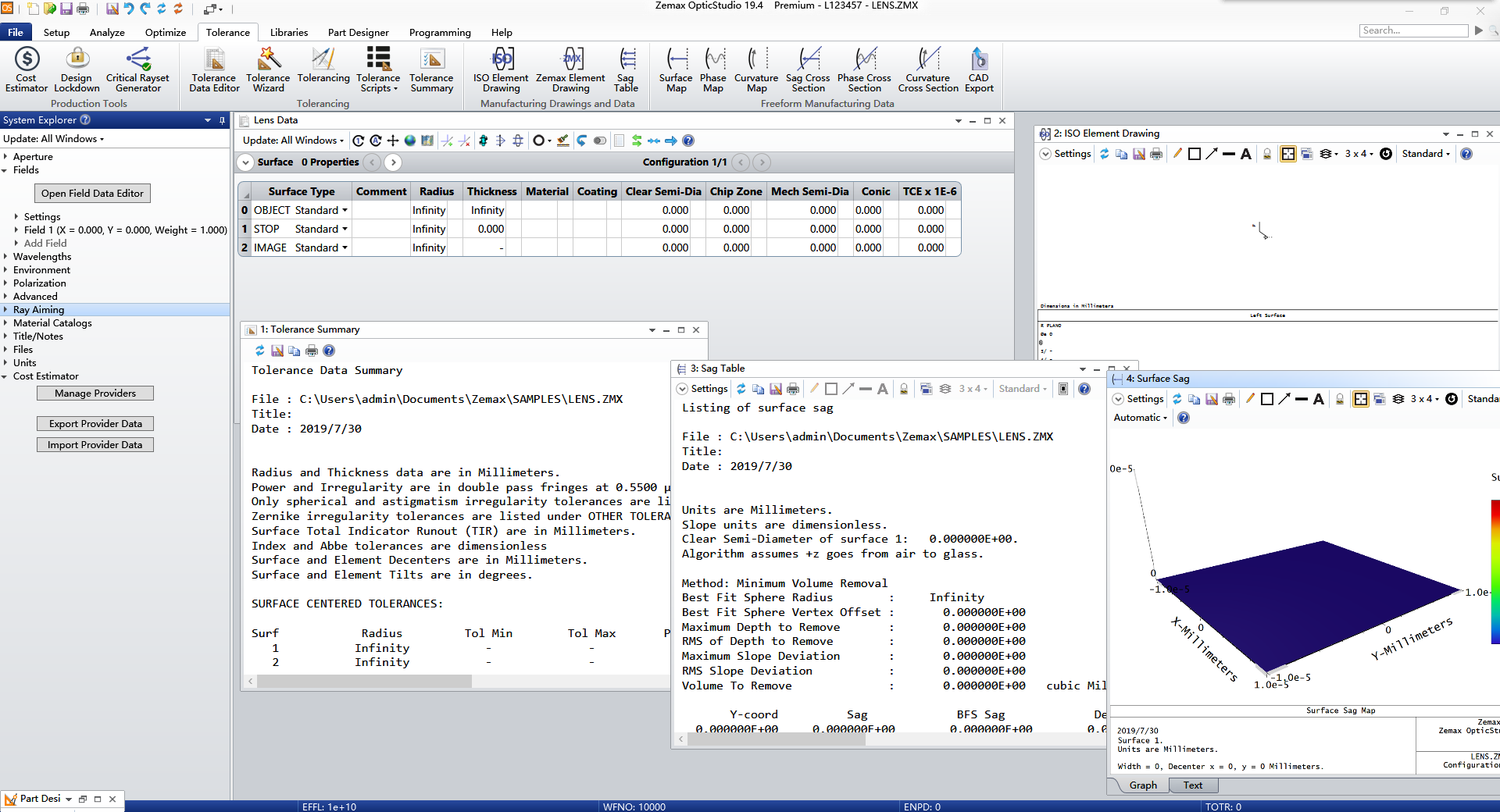Open the Cost Estimator tool

pos(27,69)
